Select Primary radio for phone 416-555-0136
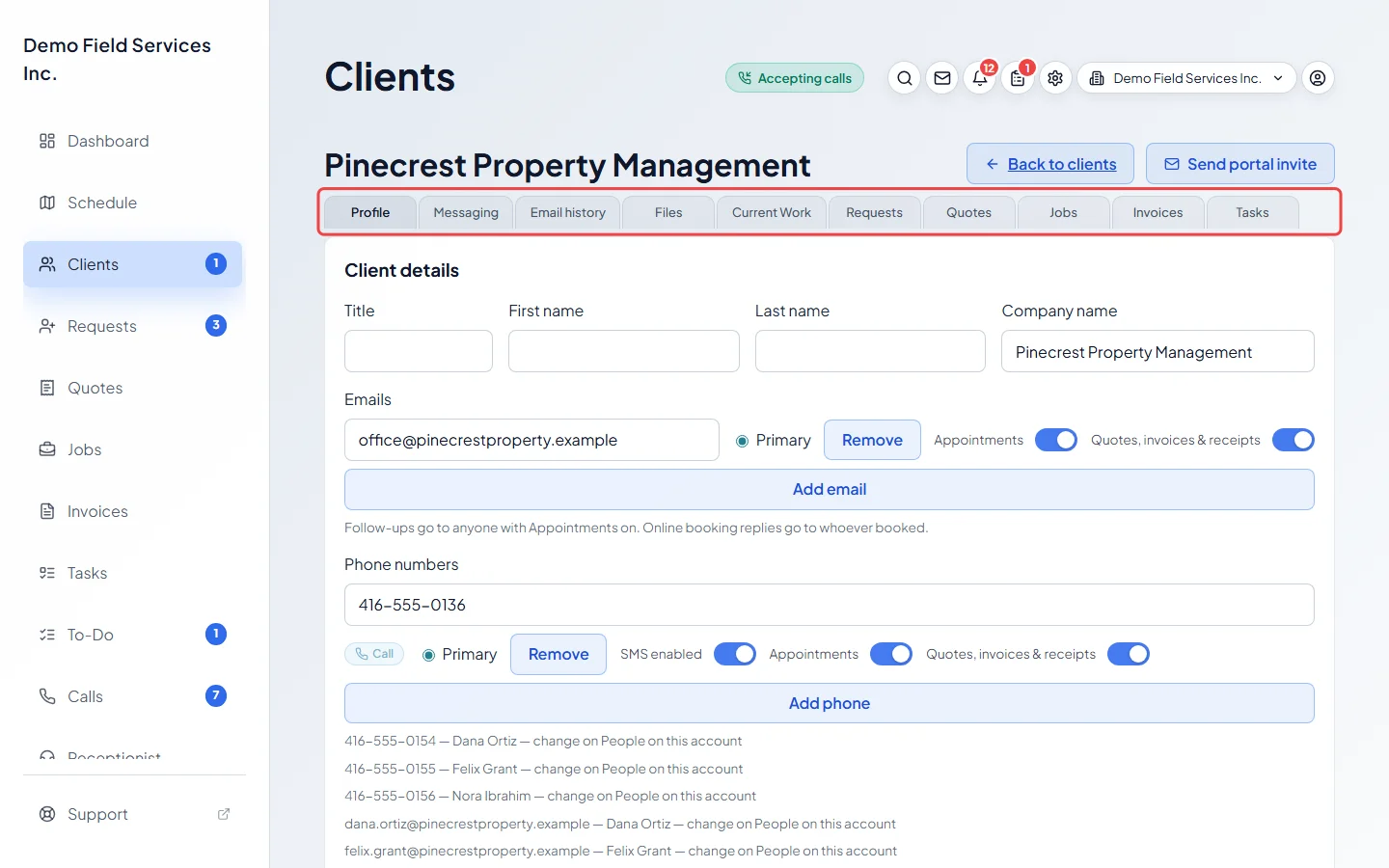The image size is (1389, 868). point(429,655)
